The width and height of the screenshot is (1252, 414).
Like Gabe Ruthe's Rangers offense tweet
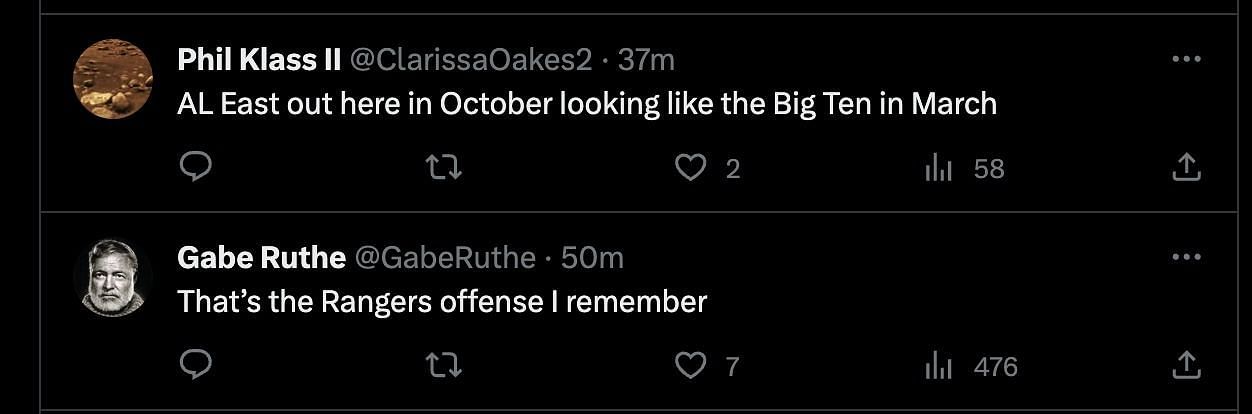690,366
